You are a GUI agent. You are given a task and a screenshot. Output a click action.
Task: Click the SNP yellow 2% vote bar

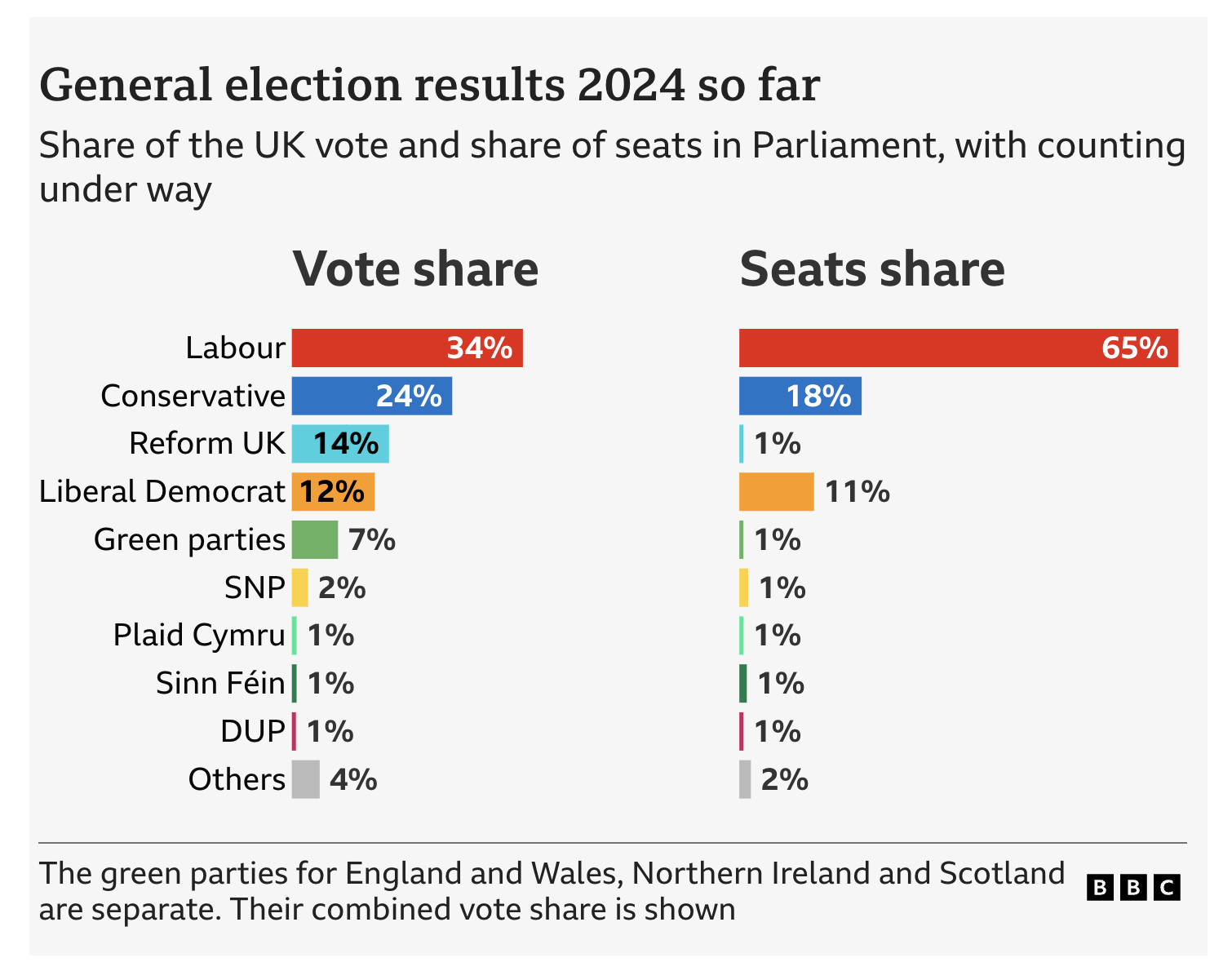click(x=299, y=587)
